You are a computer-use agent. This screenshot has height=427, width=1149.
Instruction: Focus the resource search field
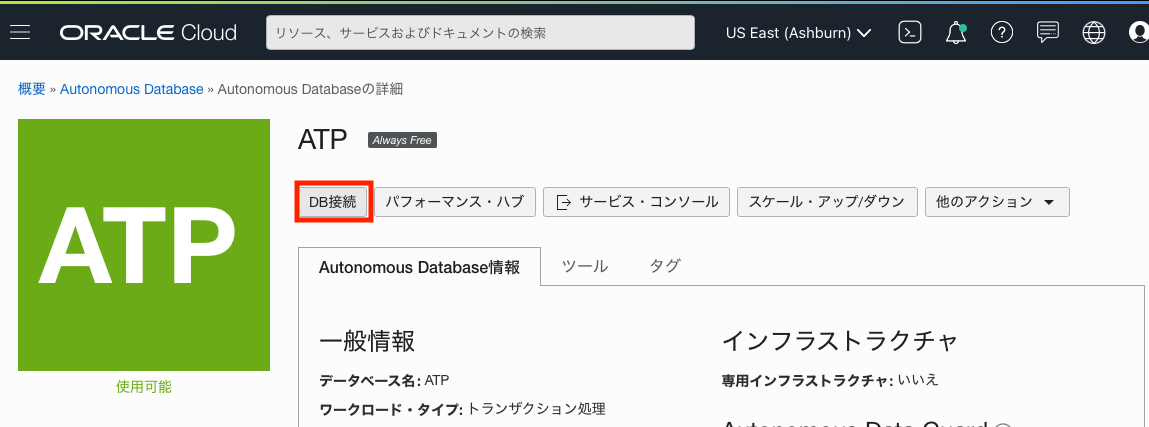pyautogui.click(x=480, y=33)
